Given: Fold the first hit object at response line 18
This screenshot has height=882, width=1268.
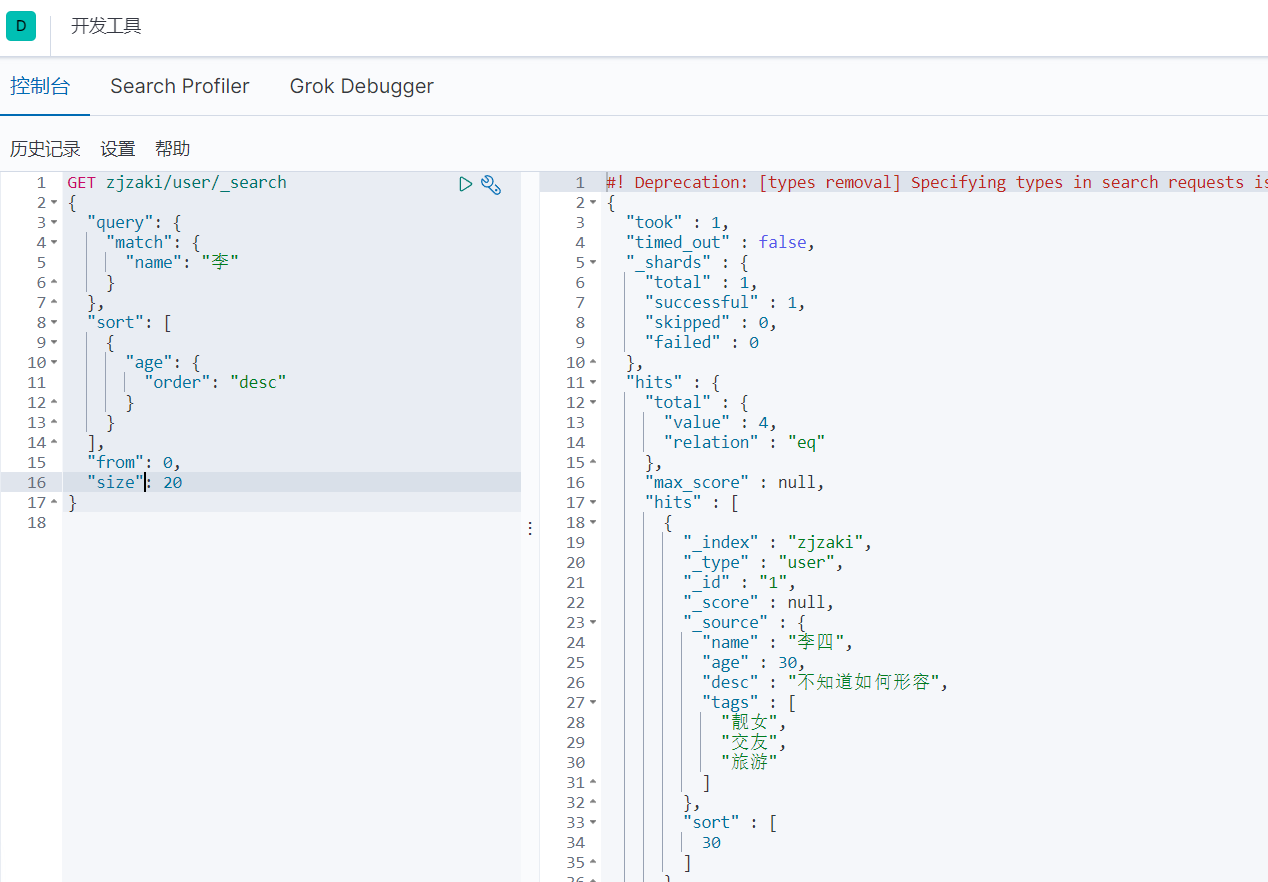Looking at the screenshot, I should pyautogui.click(x=593, y=523).
